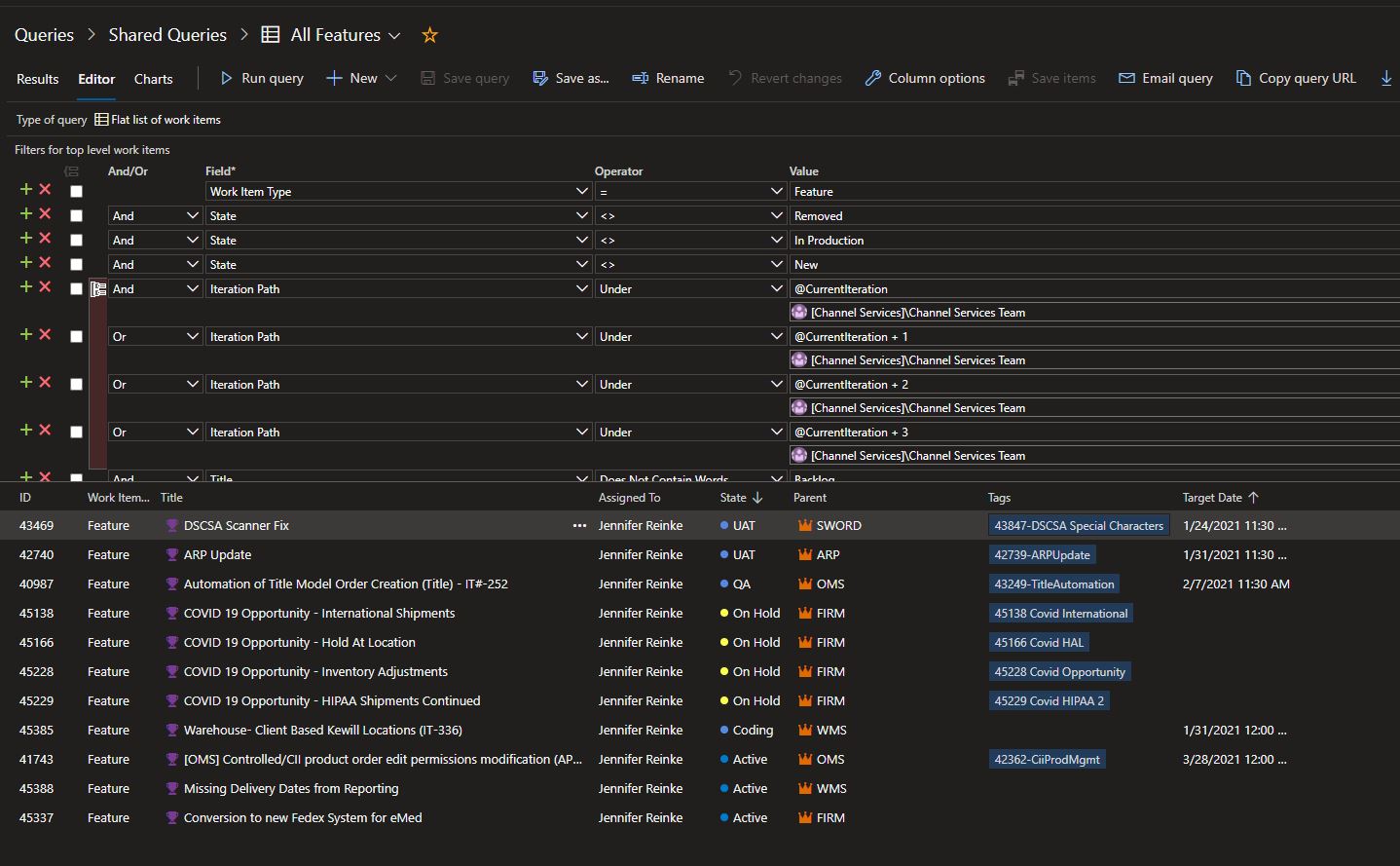The height and width of the screenshot is (866, 1400).
Task: Remove the Work Item Type clause via red X
Action: tap(44, 191)
